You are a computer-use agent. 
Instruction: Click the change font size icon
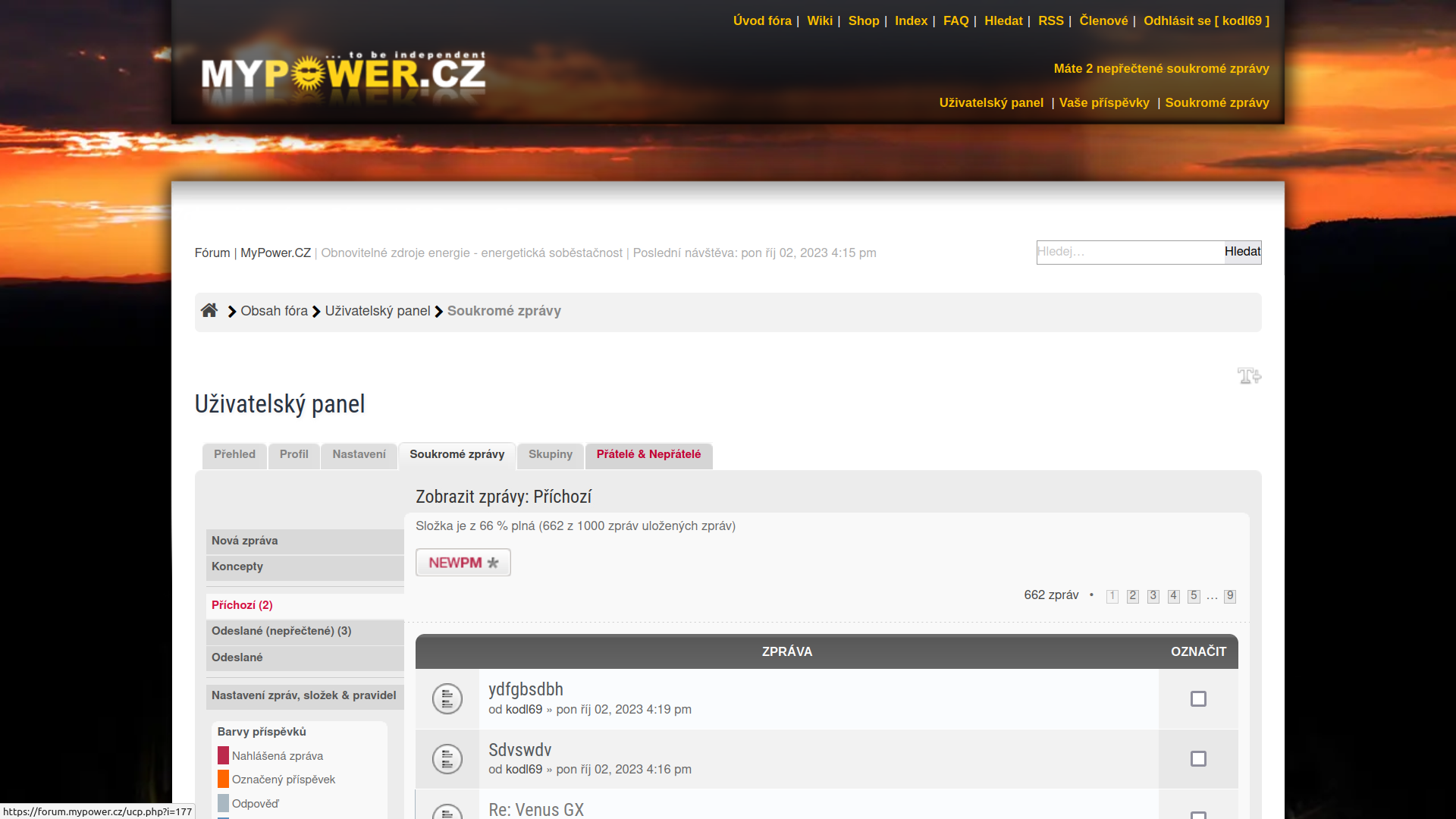coord(1249,376)
